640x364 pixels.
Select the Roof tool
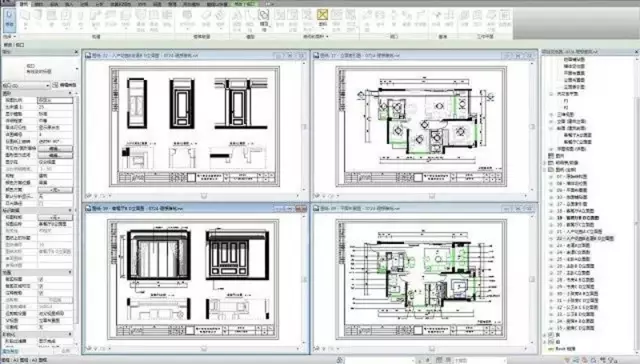(x=96, y=19)
